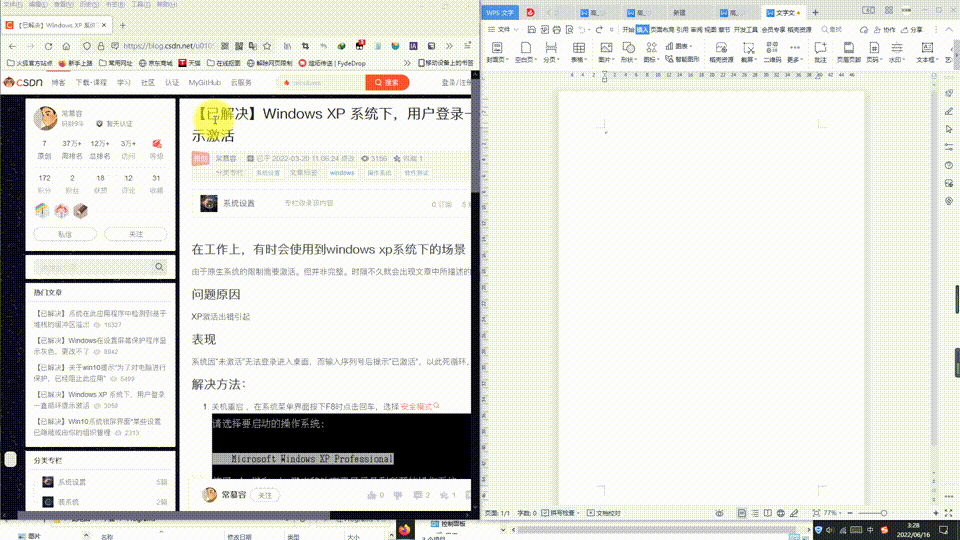Open the screenshot tool in WPS
Viewport: 960px width, 540px height.
pos(748,52)
